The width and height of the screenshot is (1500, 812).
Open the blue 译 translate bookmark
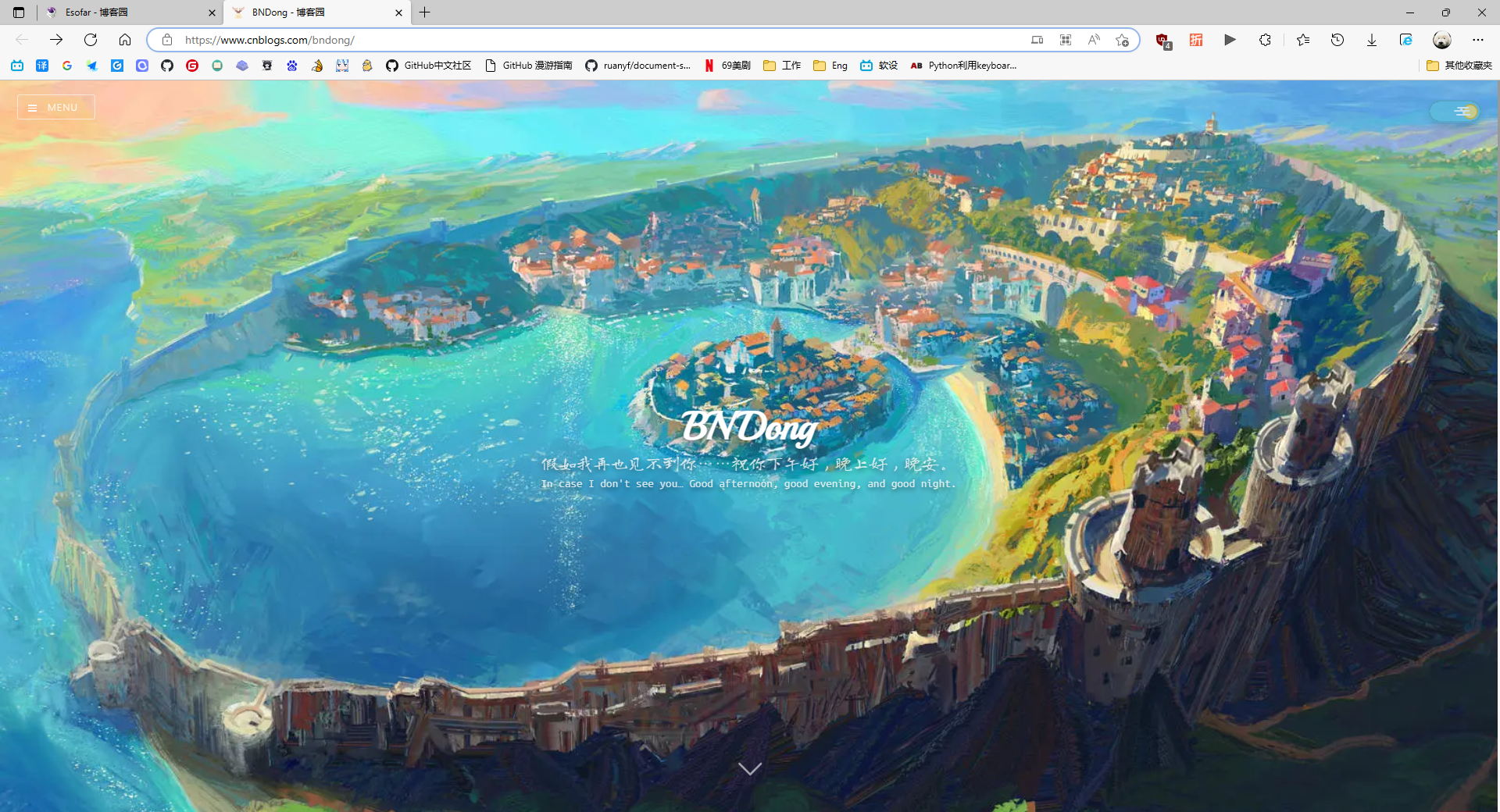[x=42, y=66]
